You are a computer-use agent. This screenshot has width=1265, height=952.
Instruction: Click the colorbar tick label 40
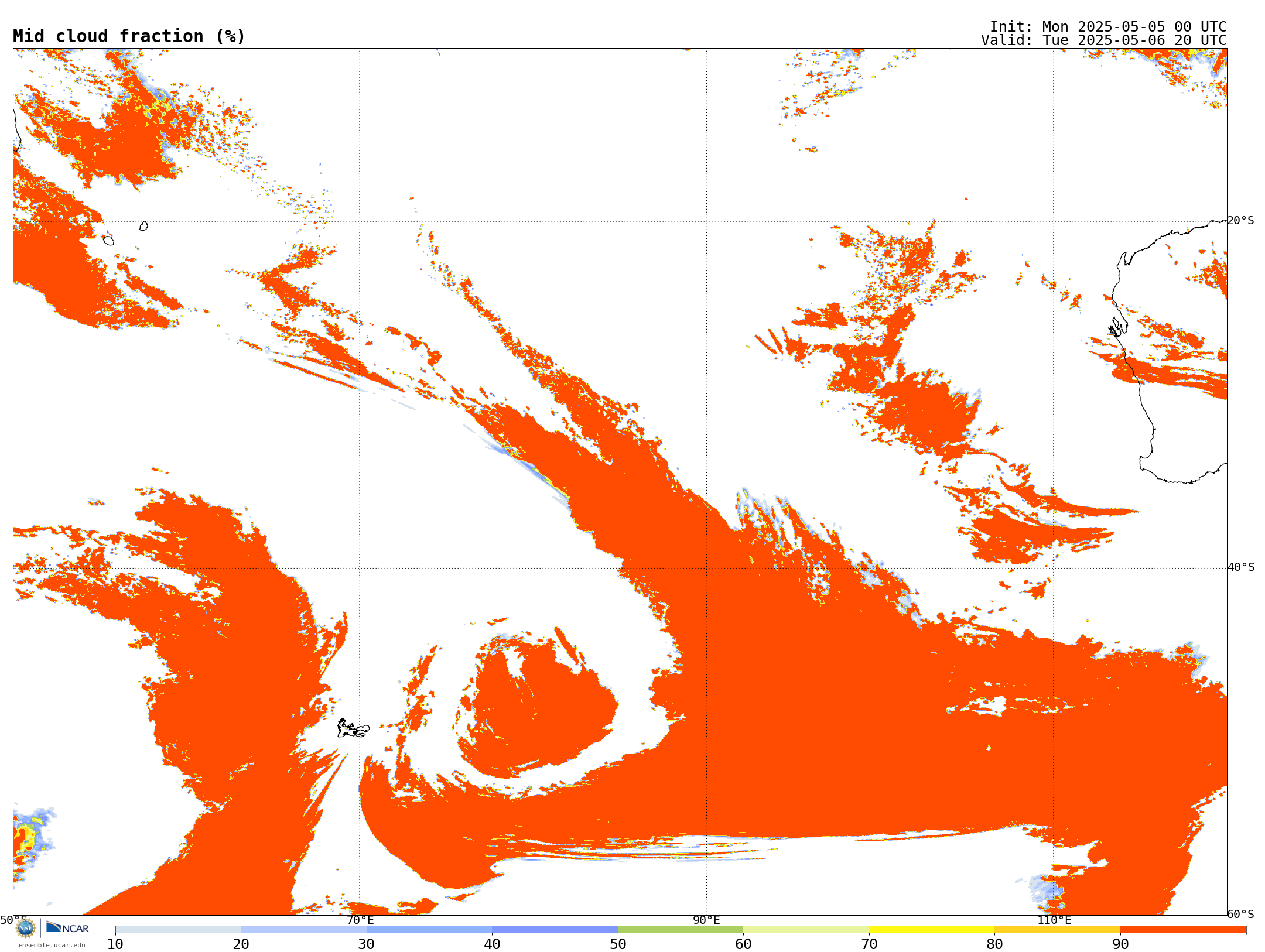(493, 944)
